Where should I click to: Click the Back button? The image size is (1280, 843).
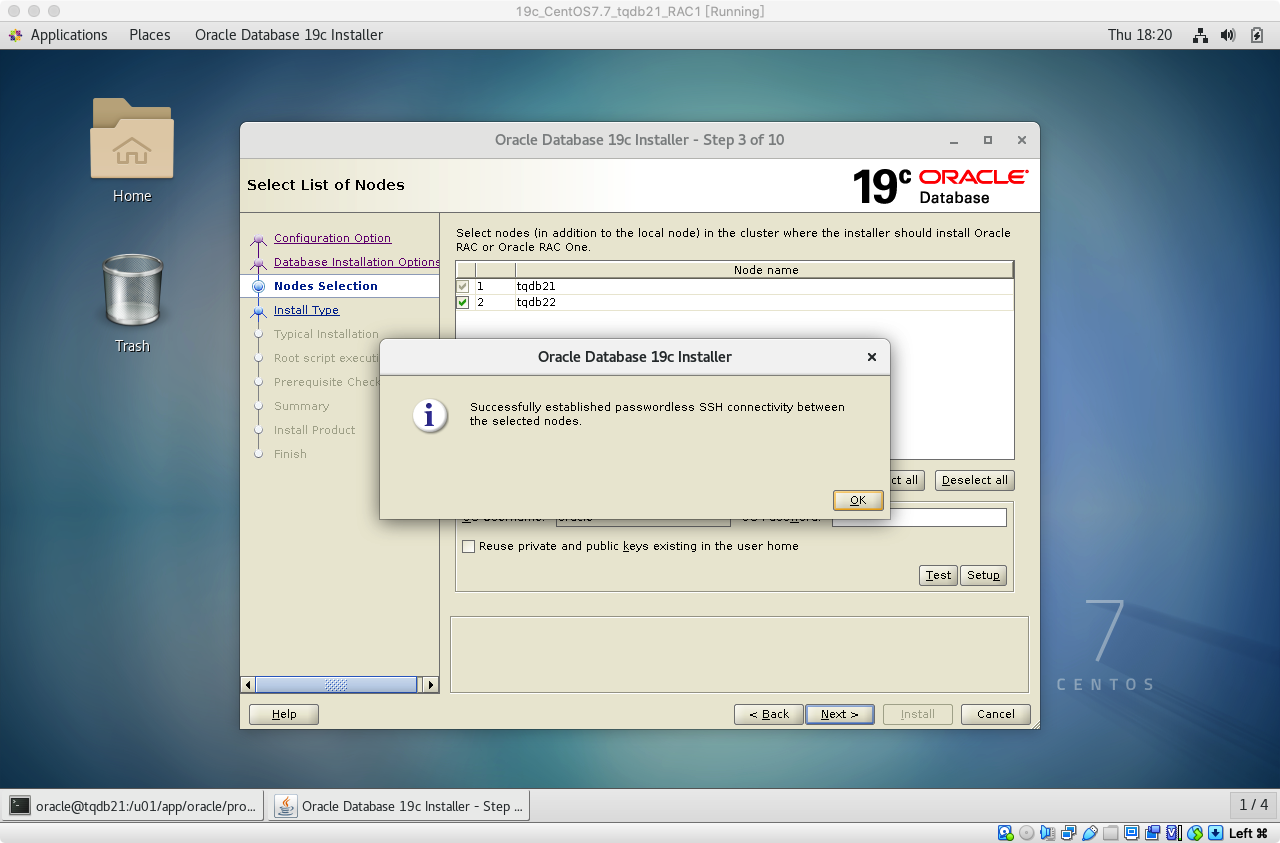pos(769,714)
